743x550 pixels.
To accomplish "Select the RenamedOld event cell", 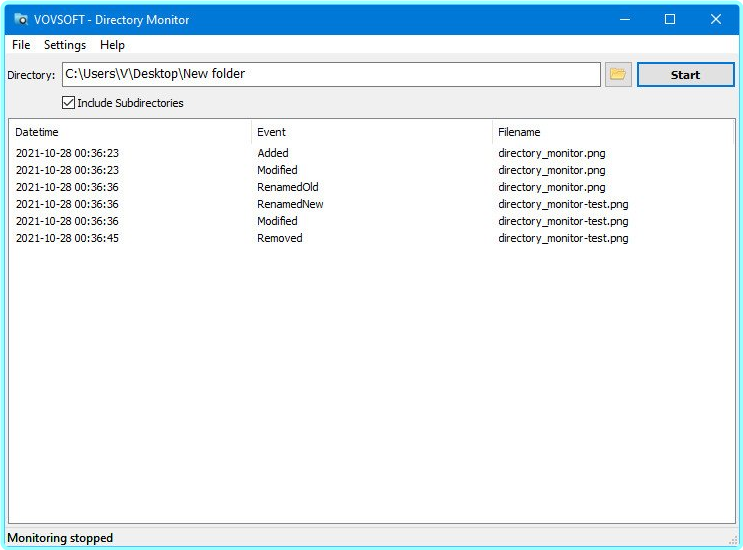I will click(x=288, y=187).
